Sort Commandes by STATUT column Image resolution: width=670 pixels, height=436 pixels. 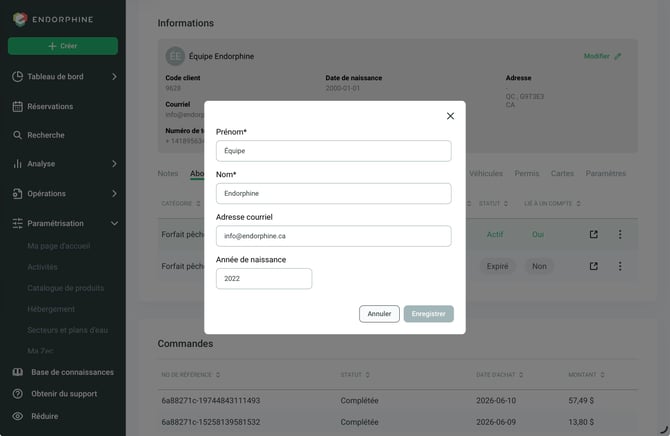(367, 375)
